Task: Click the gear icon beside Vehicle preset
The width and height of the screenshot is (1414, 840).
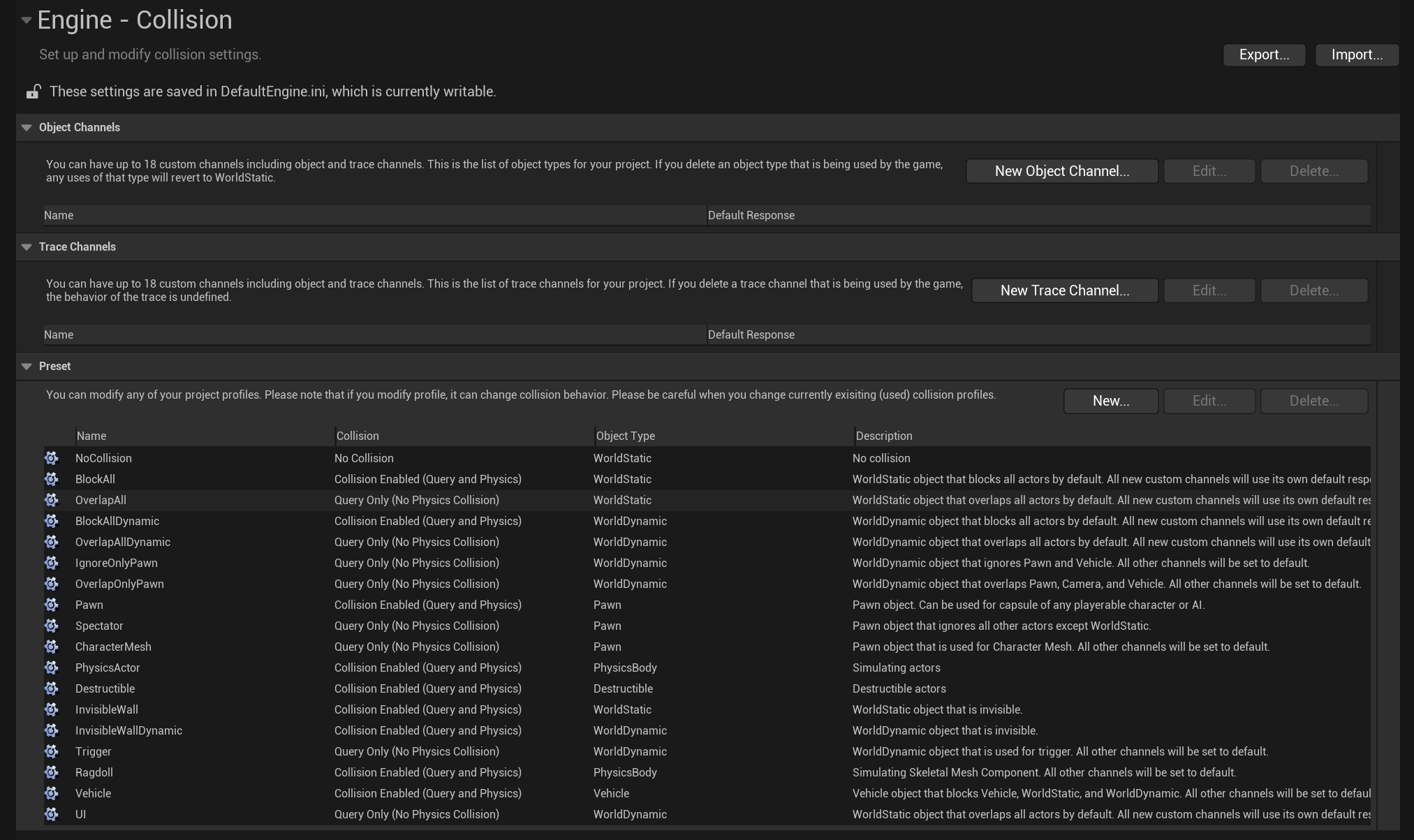Action: [52, 793]
